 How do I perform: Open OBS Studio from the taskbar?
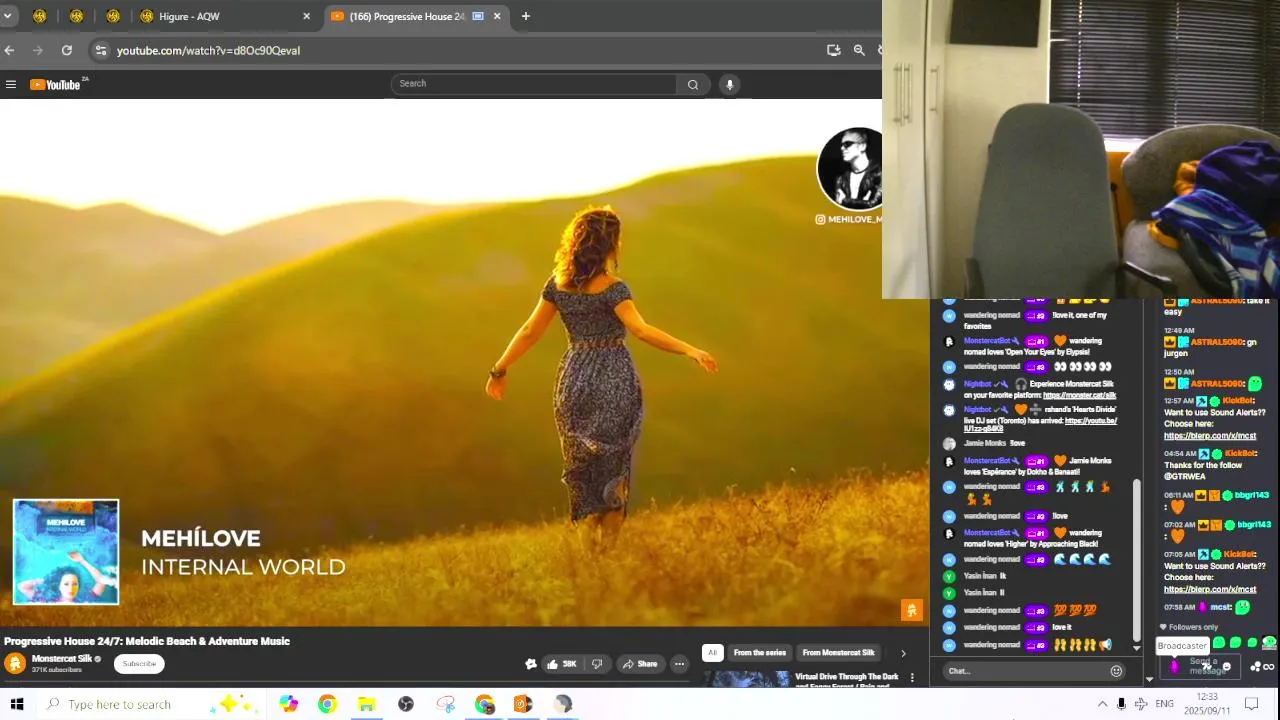coord(406,704)
